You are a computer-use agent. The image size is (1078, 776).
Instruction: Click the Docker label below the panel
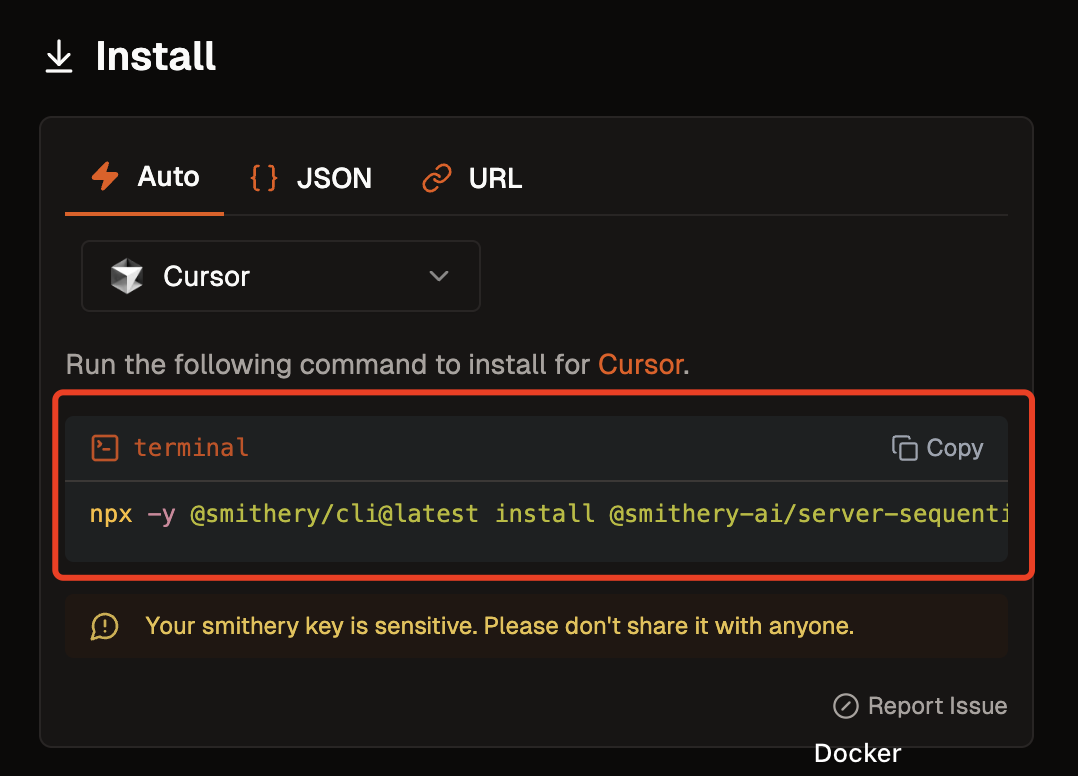click(857, 753)
